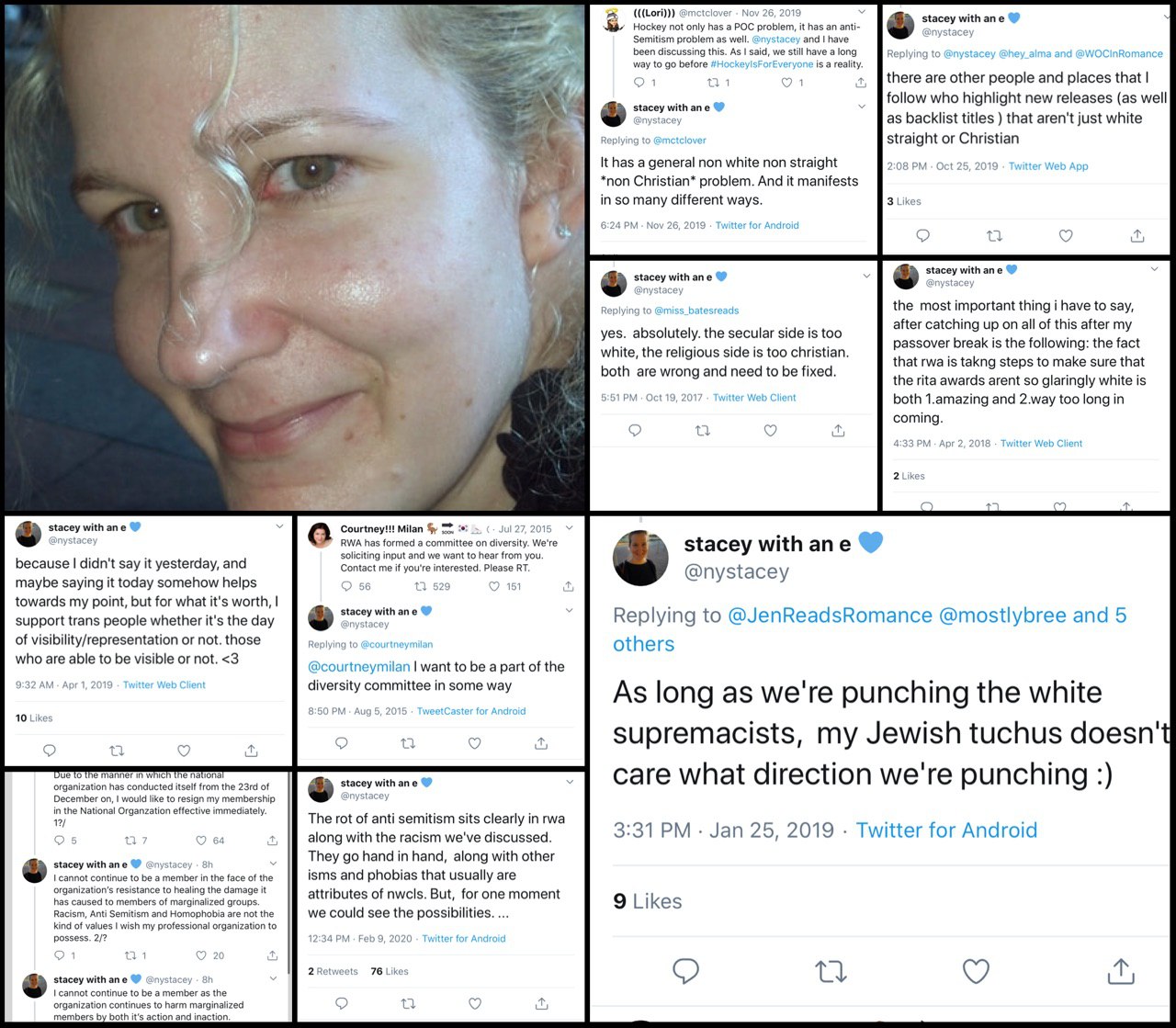Click the "TweetCaster for Android" source link
The width and height of the screenshot is (1176, 1028).
(x=471, y=711)
